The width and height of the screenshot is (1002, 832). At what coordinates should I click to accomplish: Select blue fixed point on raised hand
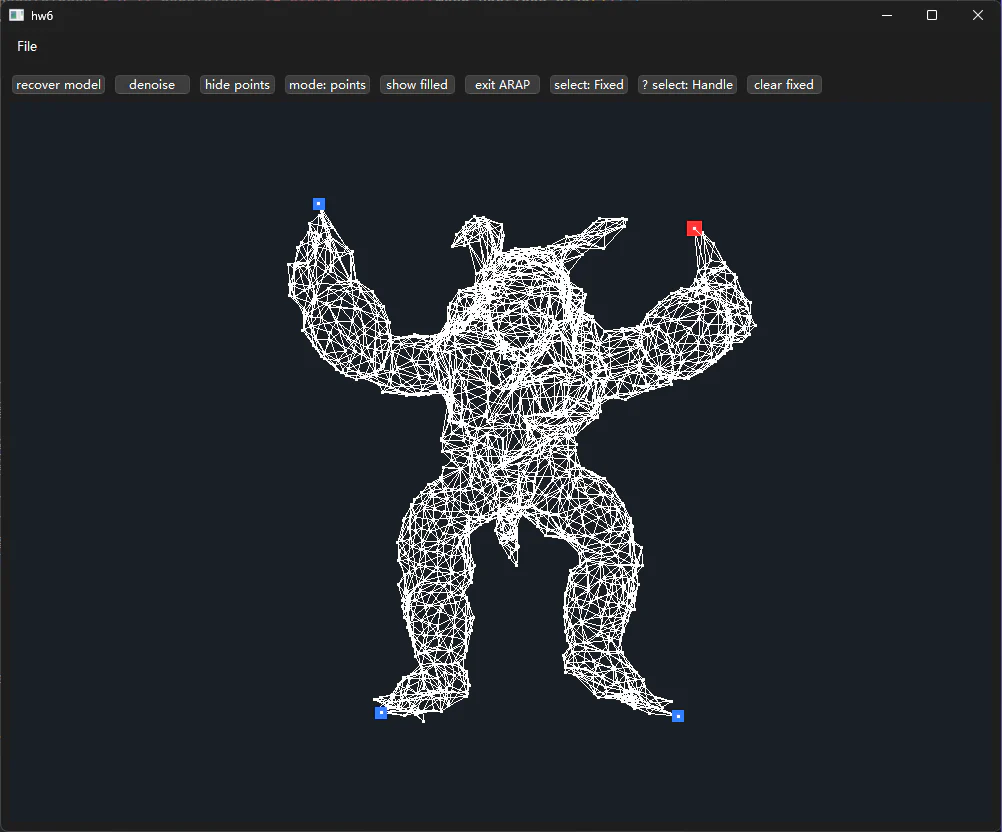tap(319, 204)
